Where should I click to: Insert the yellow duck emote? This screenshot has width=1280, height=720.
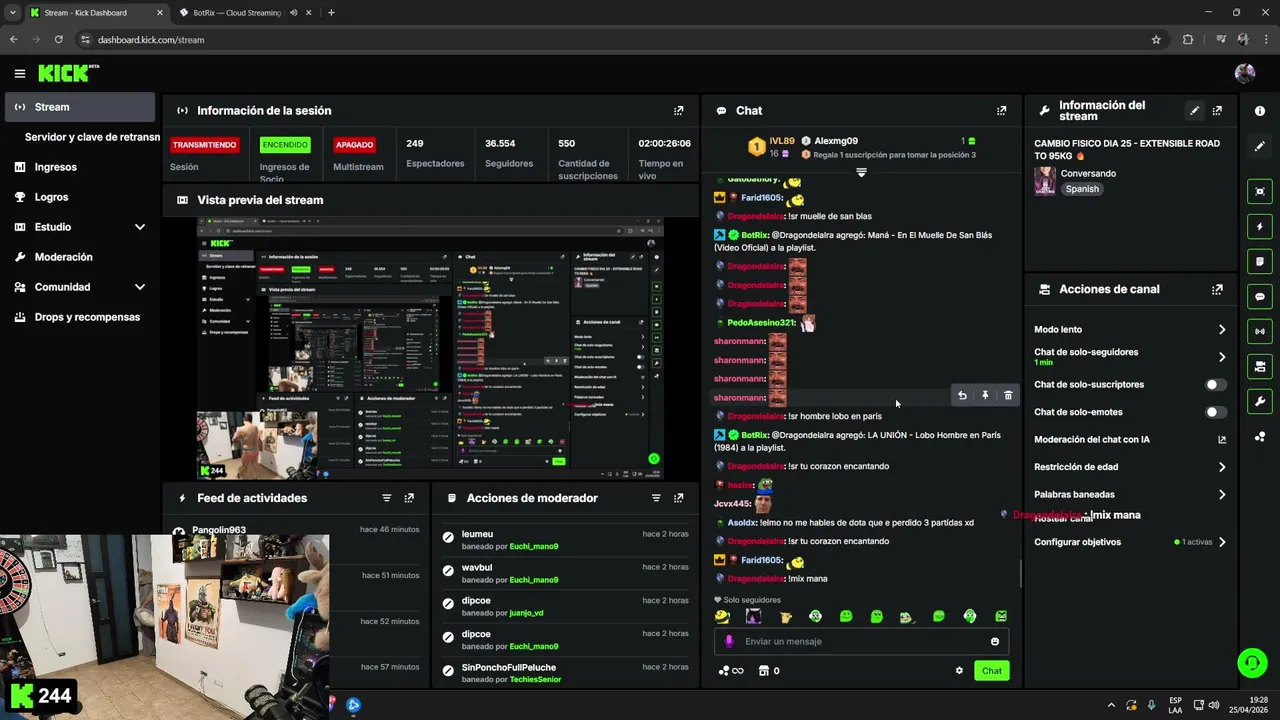pos(722,617)
